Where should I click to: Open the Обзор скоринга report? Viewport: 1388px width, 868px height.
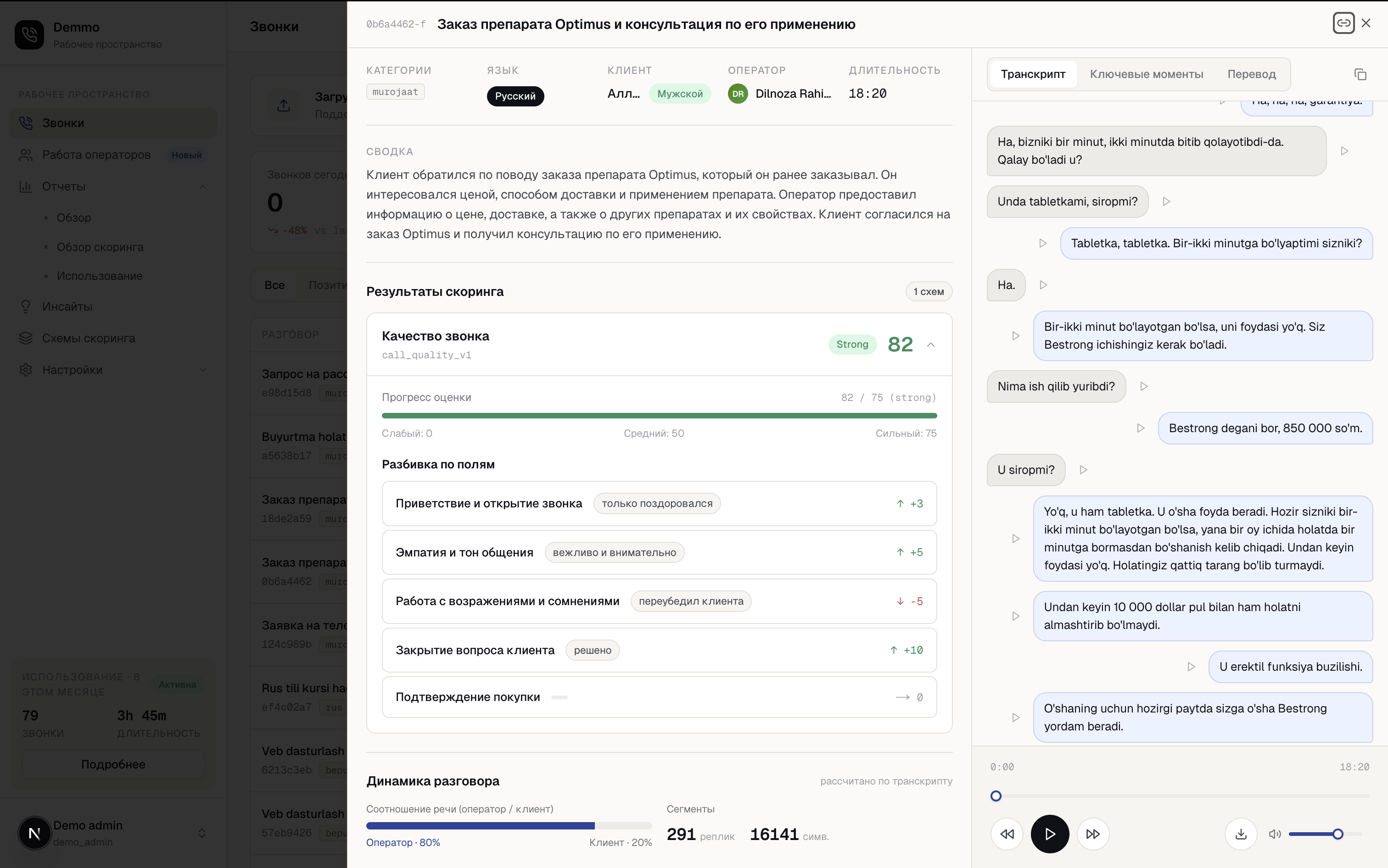(x=100, y=247)
